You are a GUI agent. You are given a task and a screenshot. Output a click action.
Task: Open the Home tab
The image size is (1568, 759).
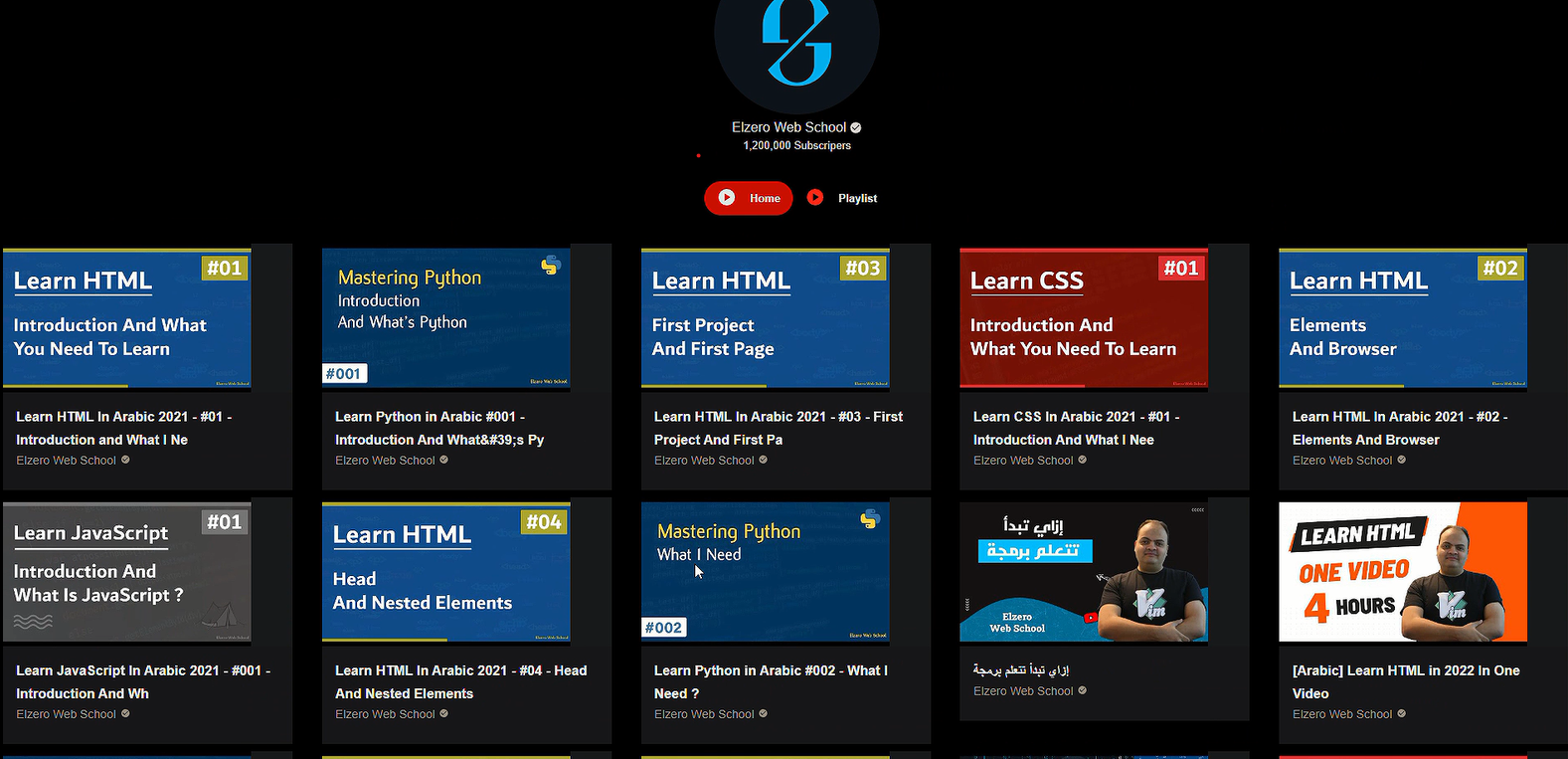pyautogui.click(x=749, y=198)
